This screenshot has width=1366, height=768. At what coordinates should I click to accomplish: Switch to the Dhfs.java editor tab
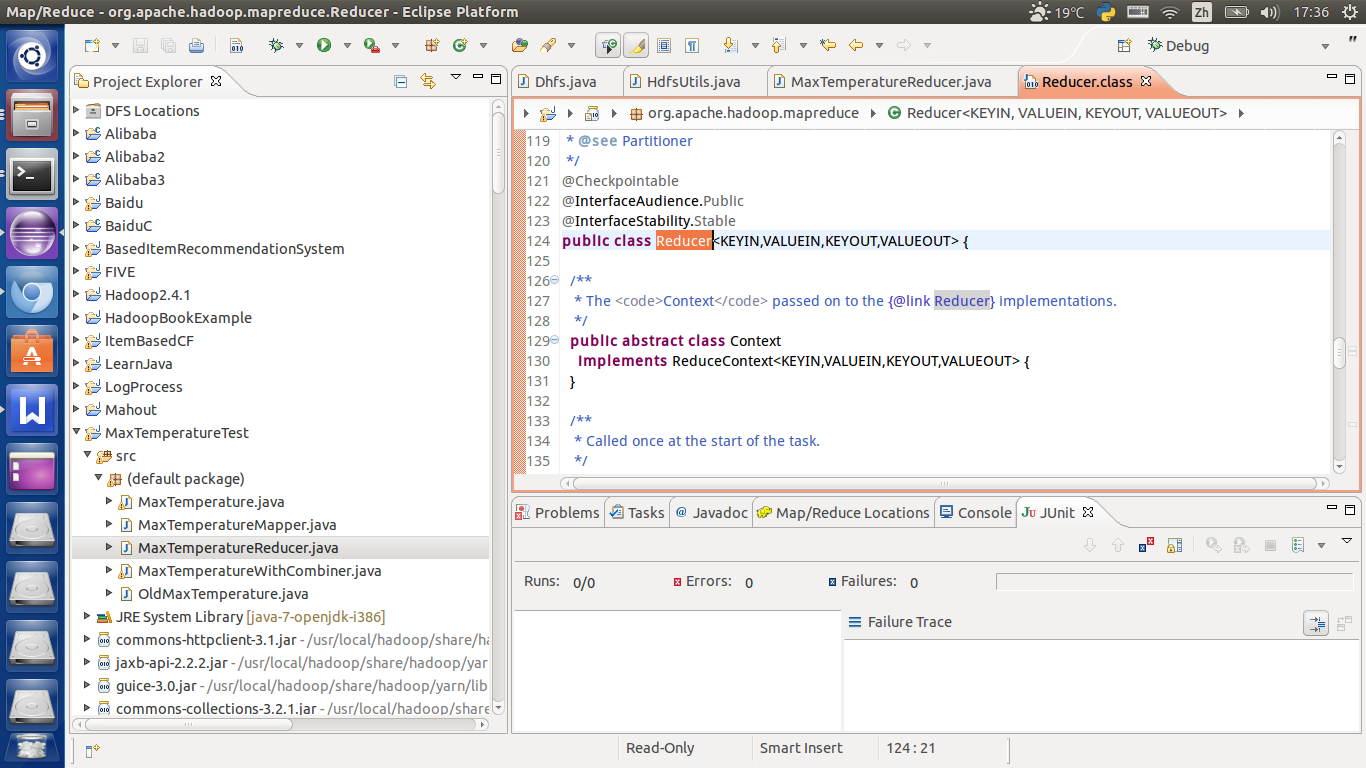(566, 82)
